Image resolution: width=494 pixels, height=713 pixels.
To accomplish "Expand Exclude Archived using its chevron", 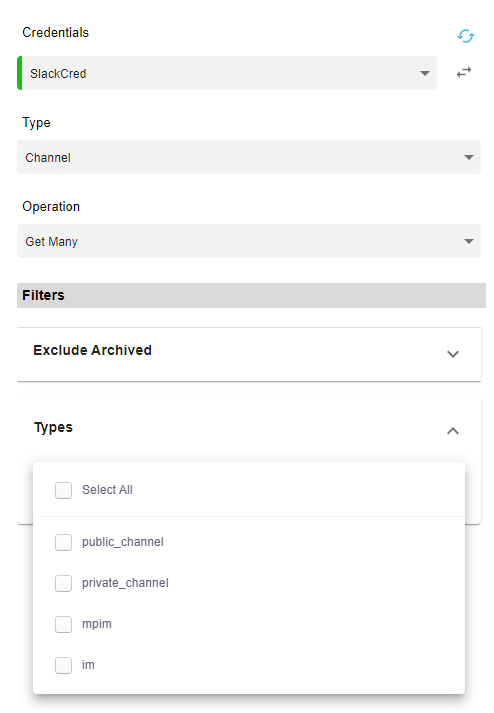I will point(453,354).
